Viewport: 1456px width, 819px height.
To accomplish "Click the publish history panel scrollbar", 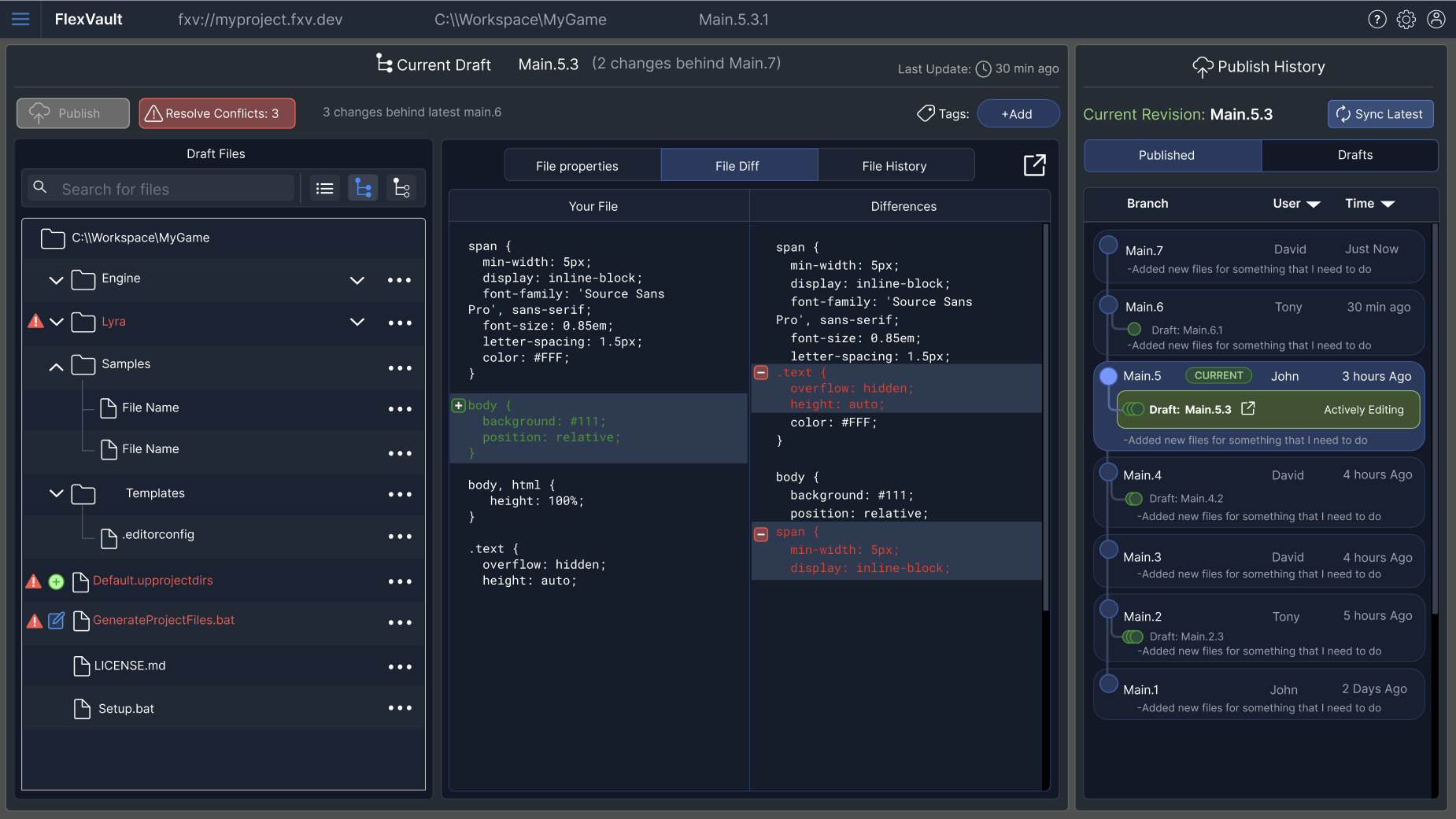I will [x=1436, y=419].
